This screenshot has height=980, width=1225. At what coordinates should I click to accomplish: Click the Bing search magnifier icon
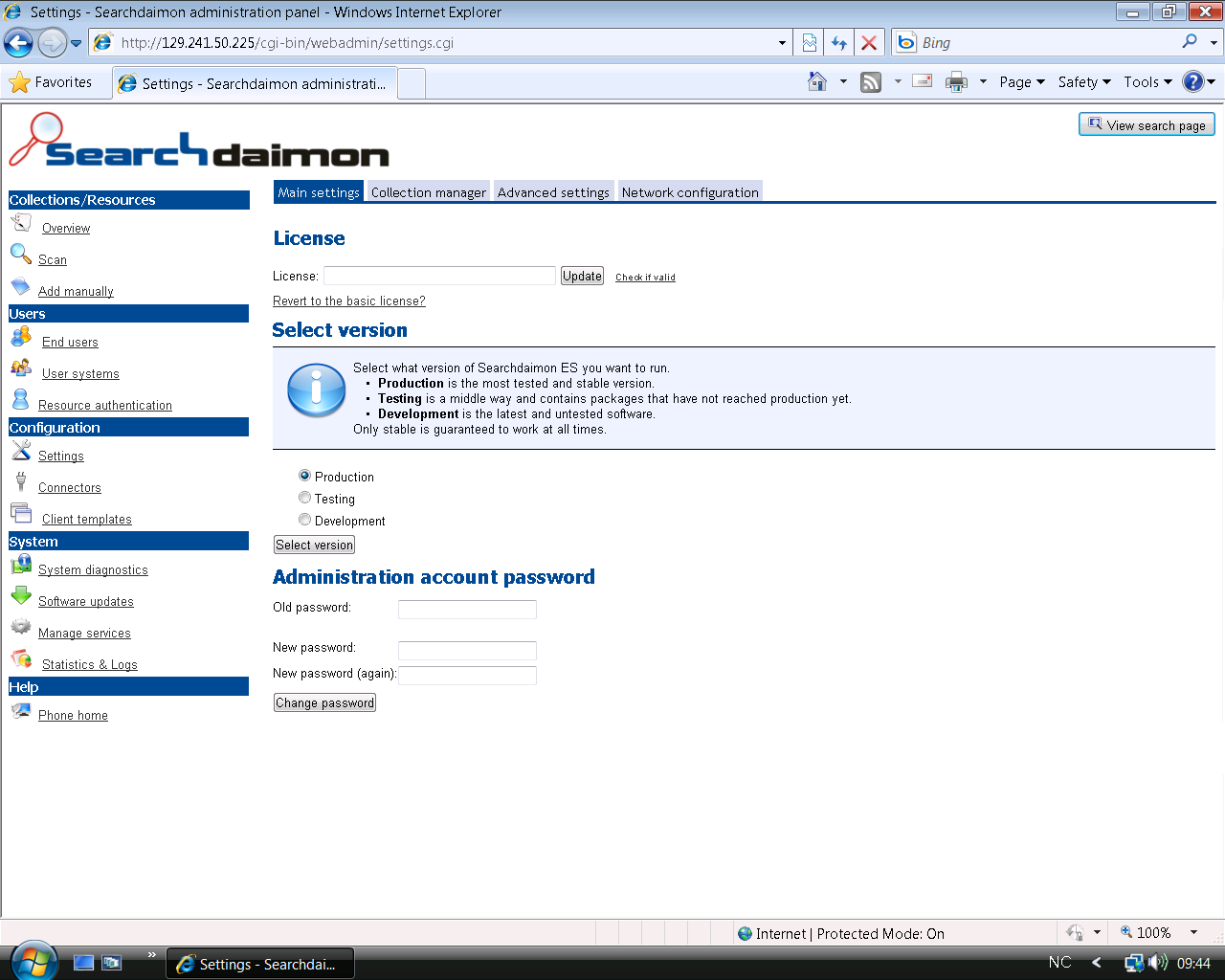[1190, 41]
